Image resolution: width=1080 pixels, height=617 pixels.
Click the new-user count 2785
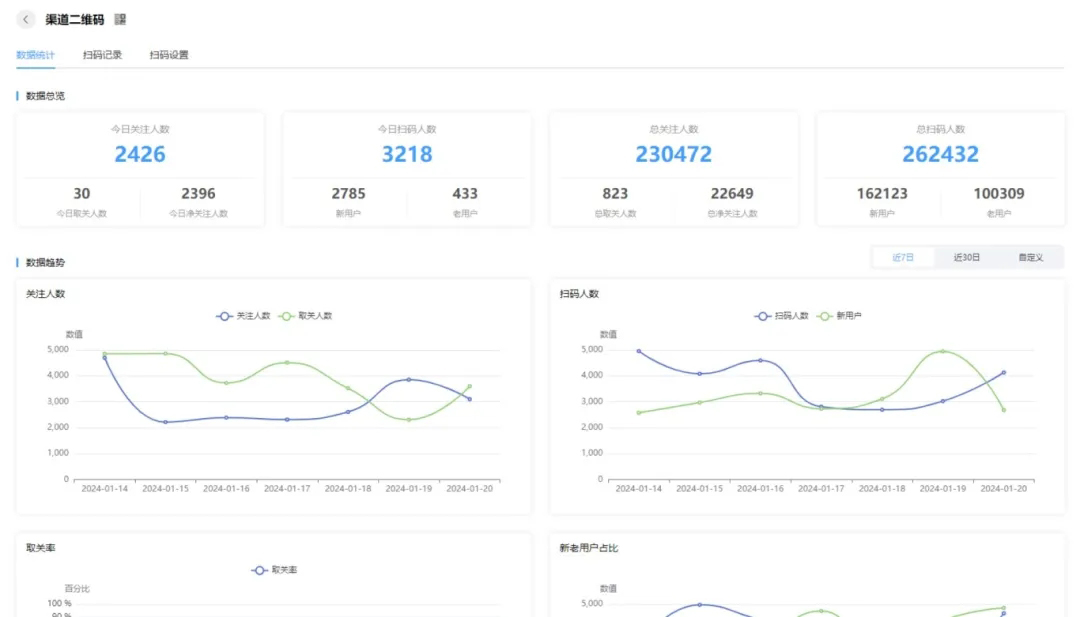(x=349, y=194)
